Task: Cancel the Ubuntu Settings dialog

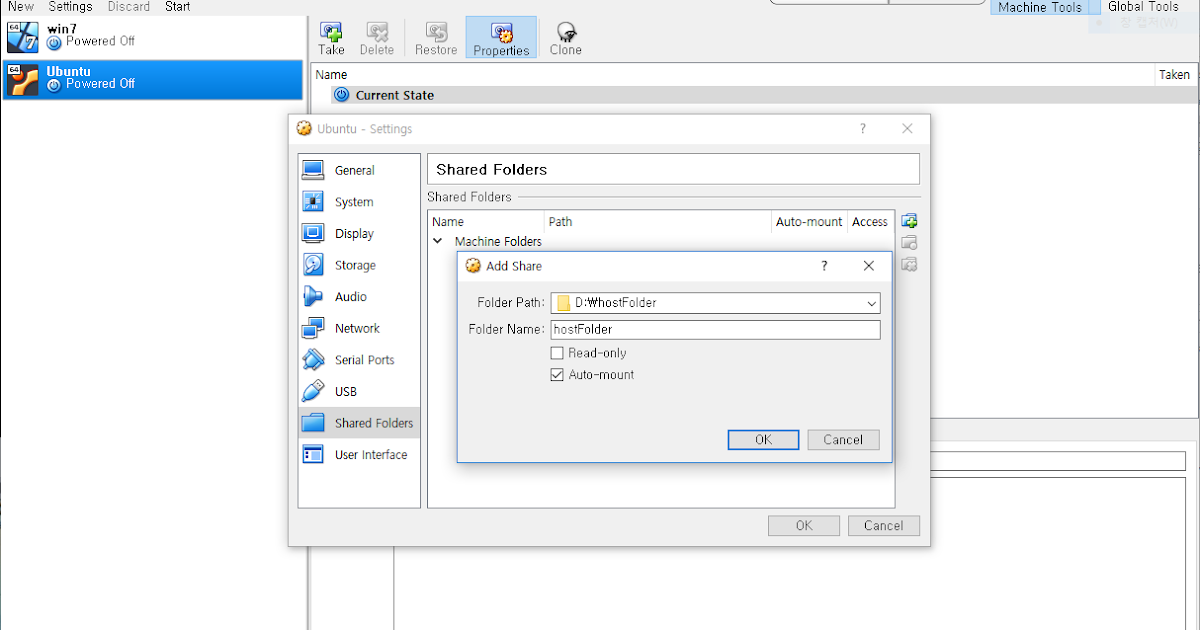Action: click(x=883, y=525)
